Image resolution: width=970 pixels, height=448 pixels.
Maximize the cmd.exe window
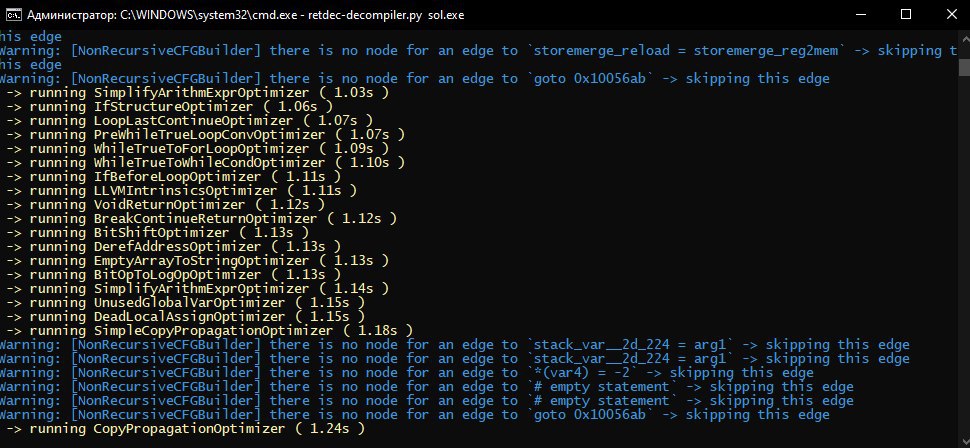pos(906,15)
